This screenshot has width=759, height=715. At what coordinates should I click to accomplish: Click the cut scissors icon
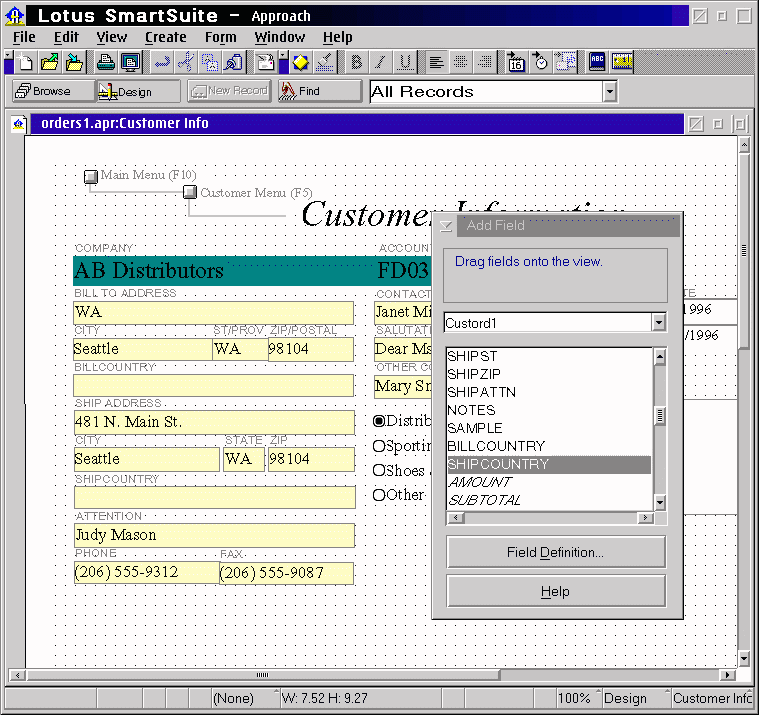pyautogui.click(x=186, y=62)
